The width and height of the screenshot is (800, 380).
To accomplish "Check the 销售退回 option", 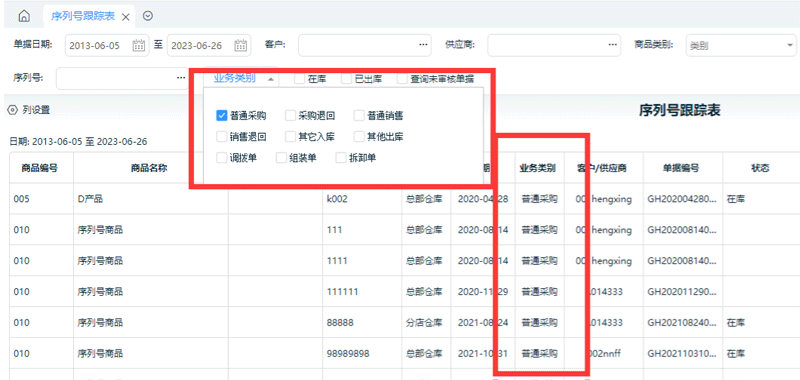I will coord(221,137).
